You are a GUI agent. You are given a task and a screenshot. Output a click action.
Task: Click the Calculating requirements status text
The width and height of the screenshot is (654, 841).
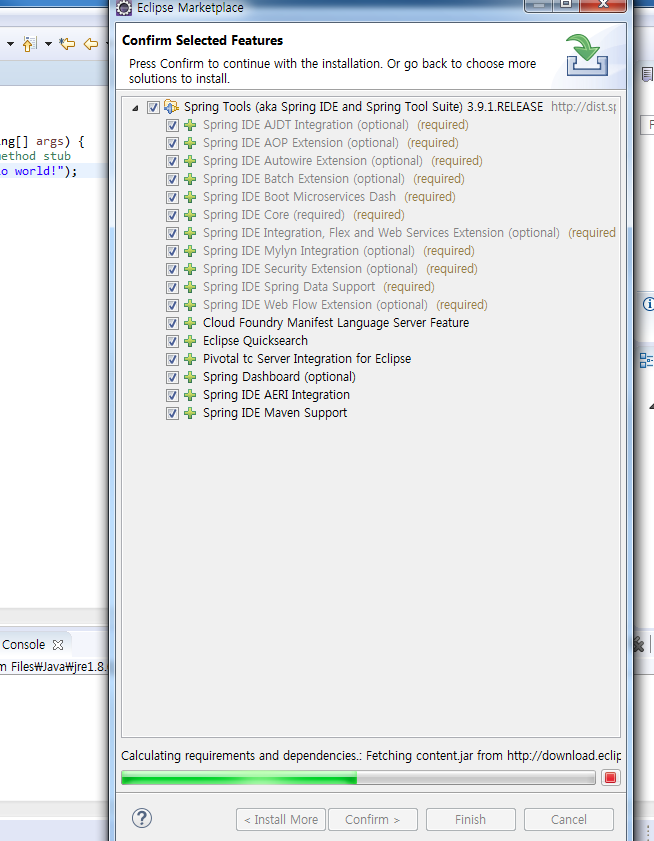point(371,756)
